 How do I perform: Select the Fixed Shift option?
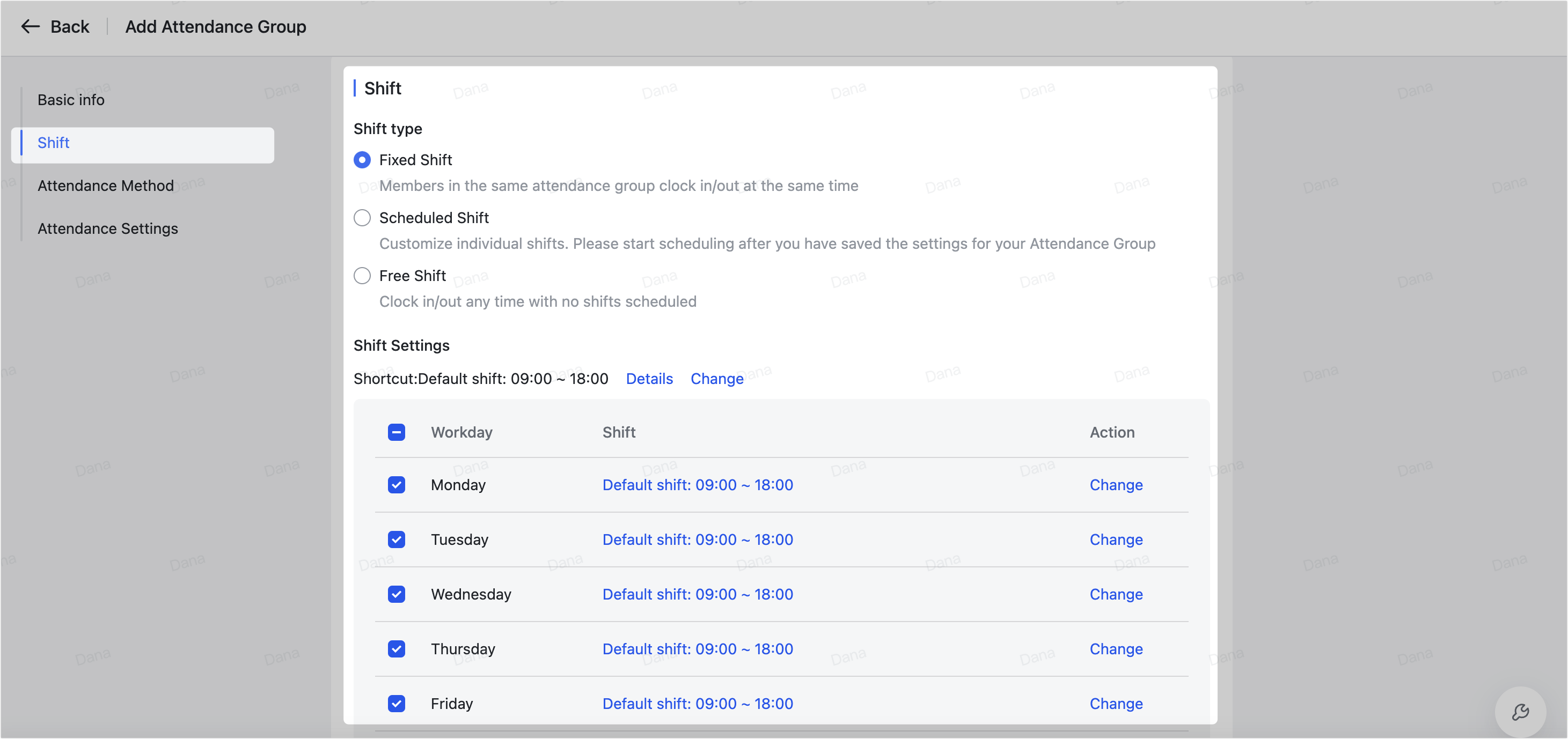pyautogui.click(x=362, y=159)
